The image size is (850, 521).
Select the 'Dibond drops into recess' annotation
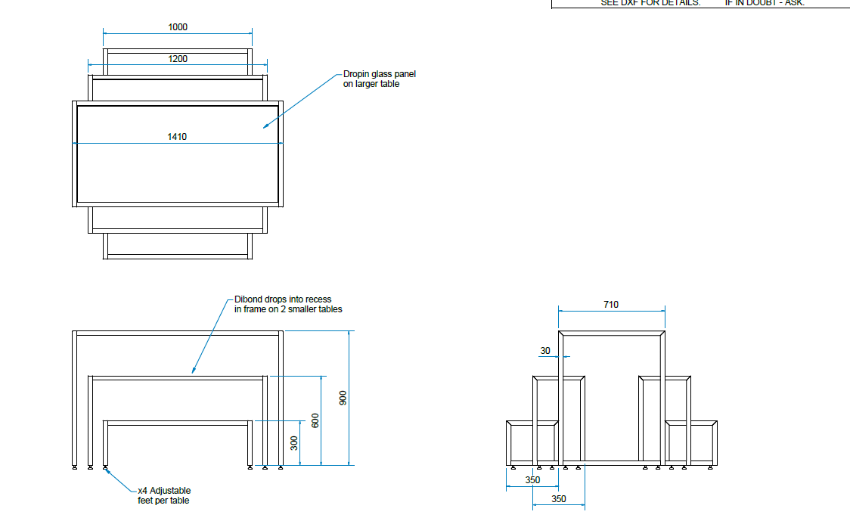288,304
